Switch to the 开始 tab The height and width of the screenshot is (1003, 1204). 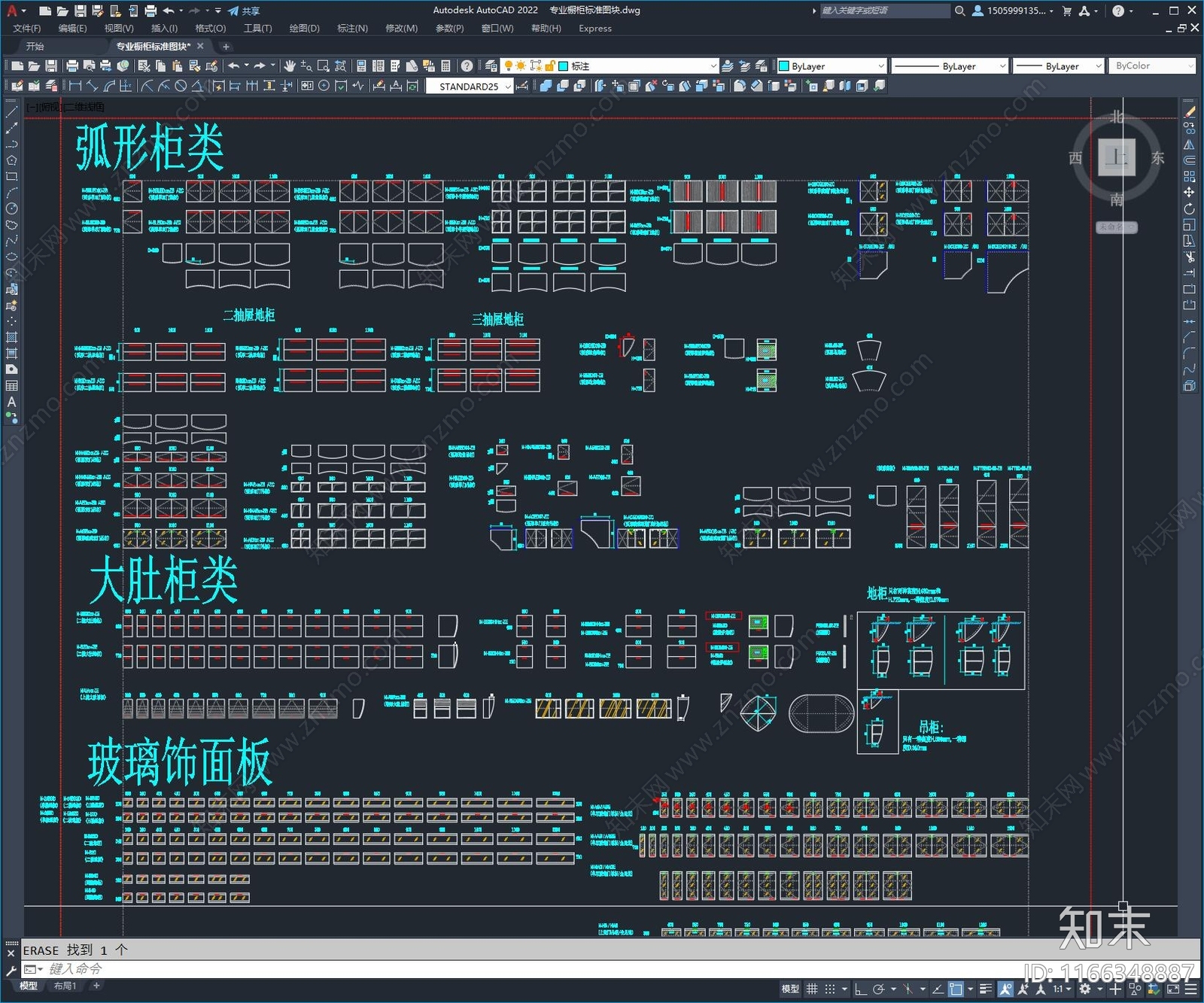[35, 47]
